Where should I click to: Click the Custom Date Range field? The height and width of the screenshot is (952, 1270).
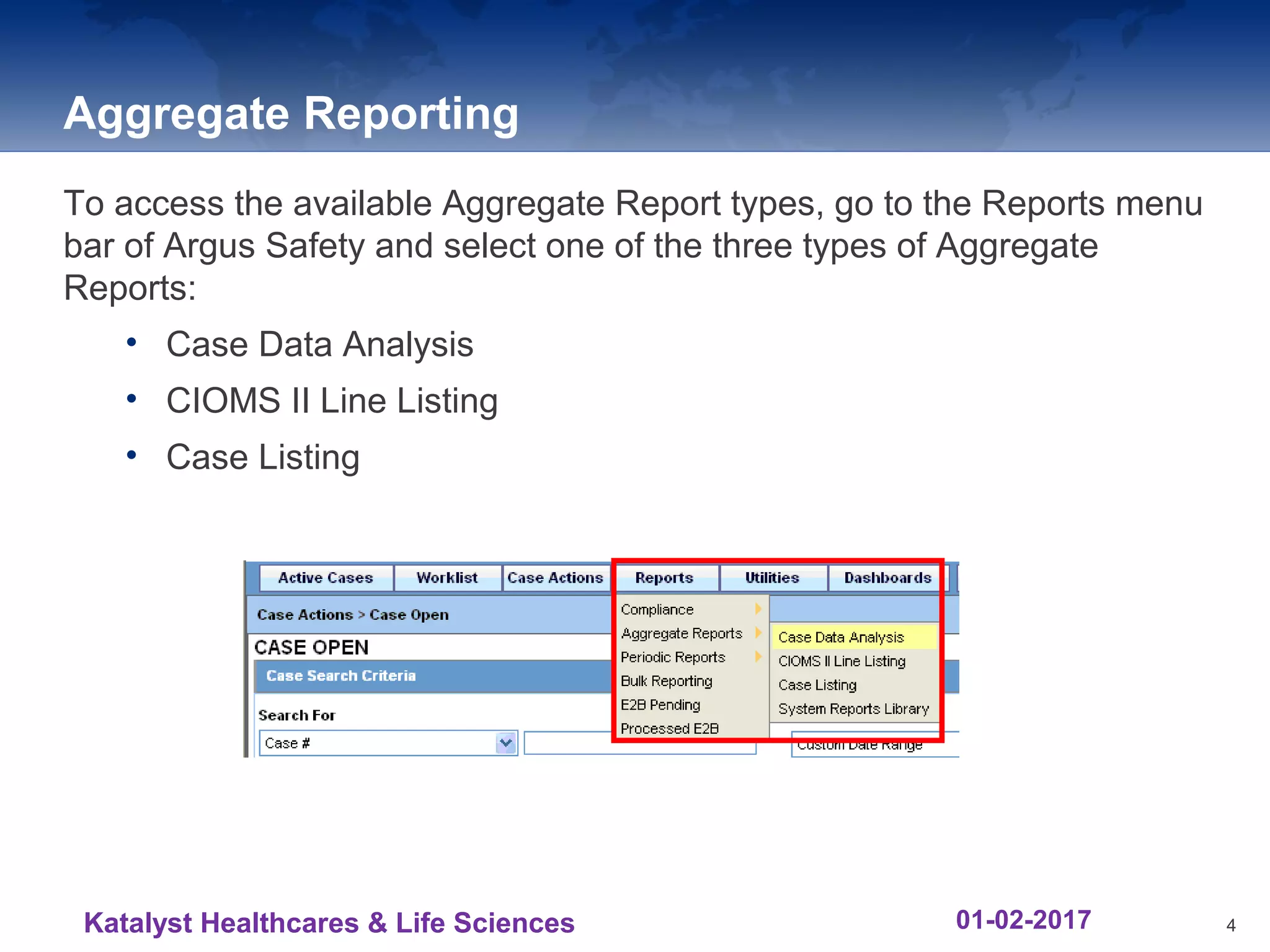pyautogui.click(x=875, y=745)
